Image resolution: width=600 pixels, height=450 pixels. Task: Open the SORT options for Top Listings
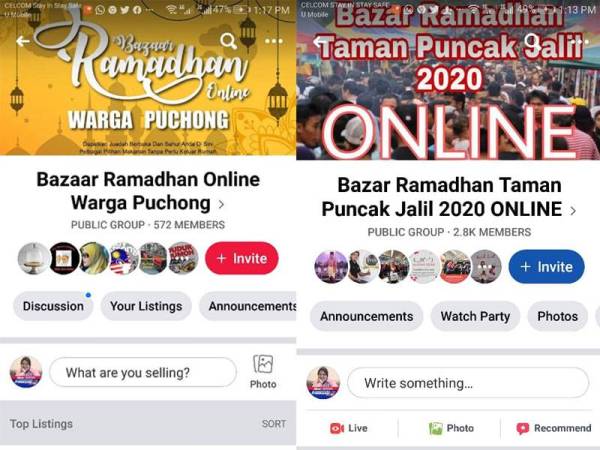pyautogui.click(x=274, y=424)
